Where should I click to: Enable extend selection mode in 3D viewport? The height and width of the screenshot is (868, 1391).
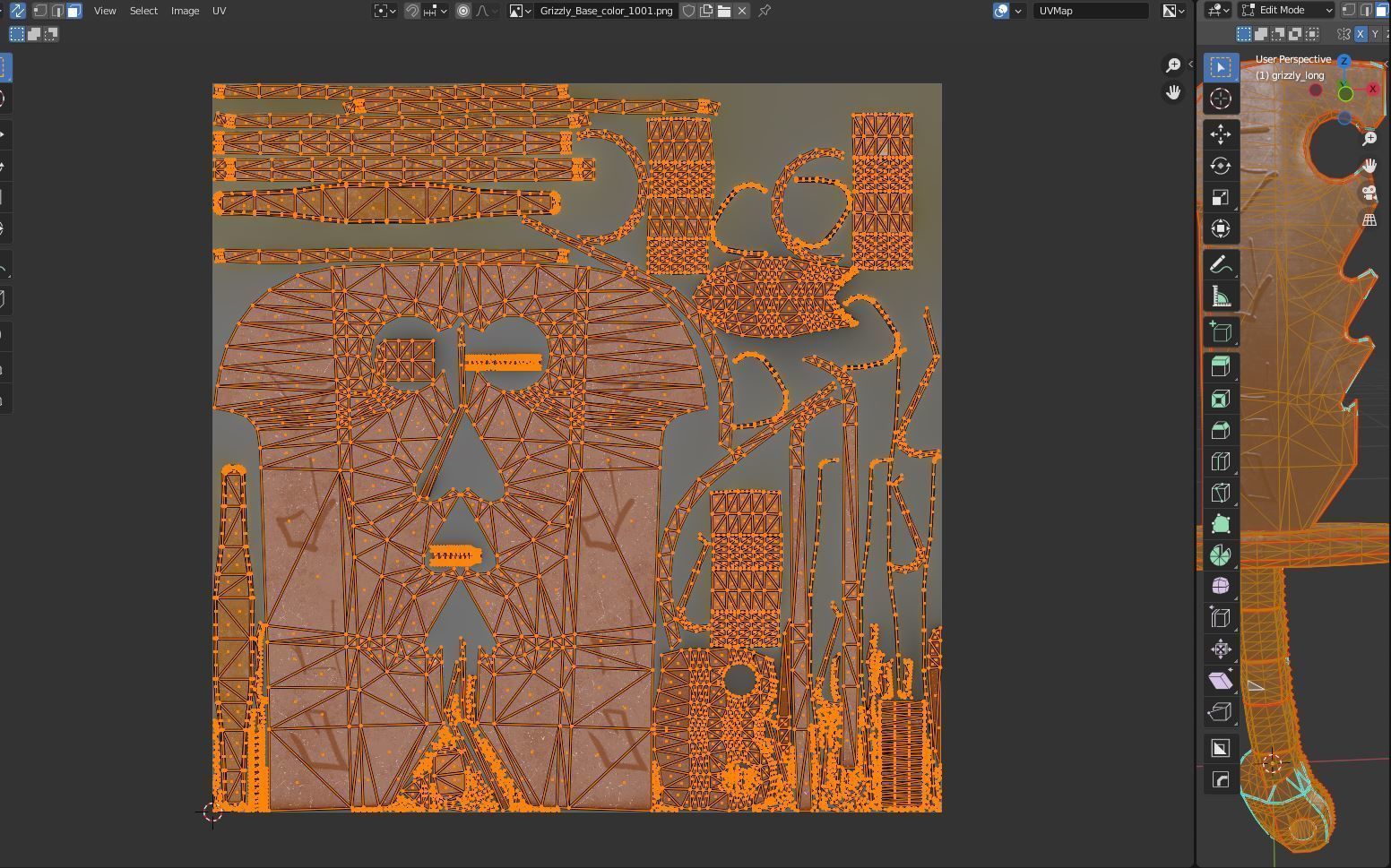(x=1261, y=34)
